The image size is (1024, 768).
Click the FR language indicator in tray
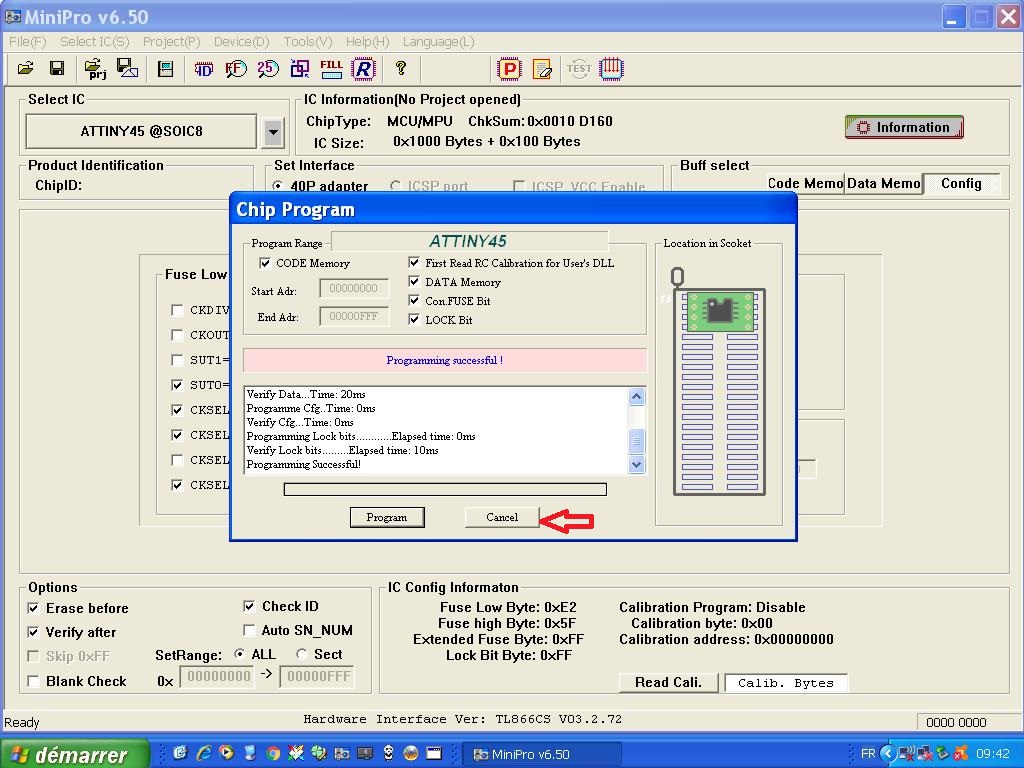(x=868, y=754)
